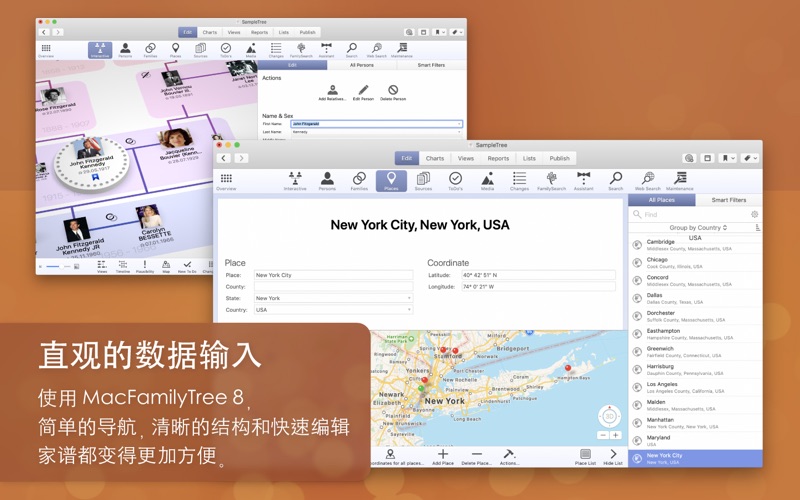Switch to Reports tab in front window
This screenshot has height=500, width=800.
(x=498, y=158)
